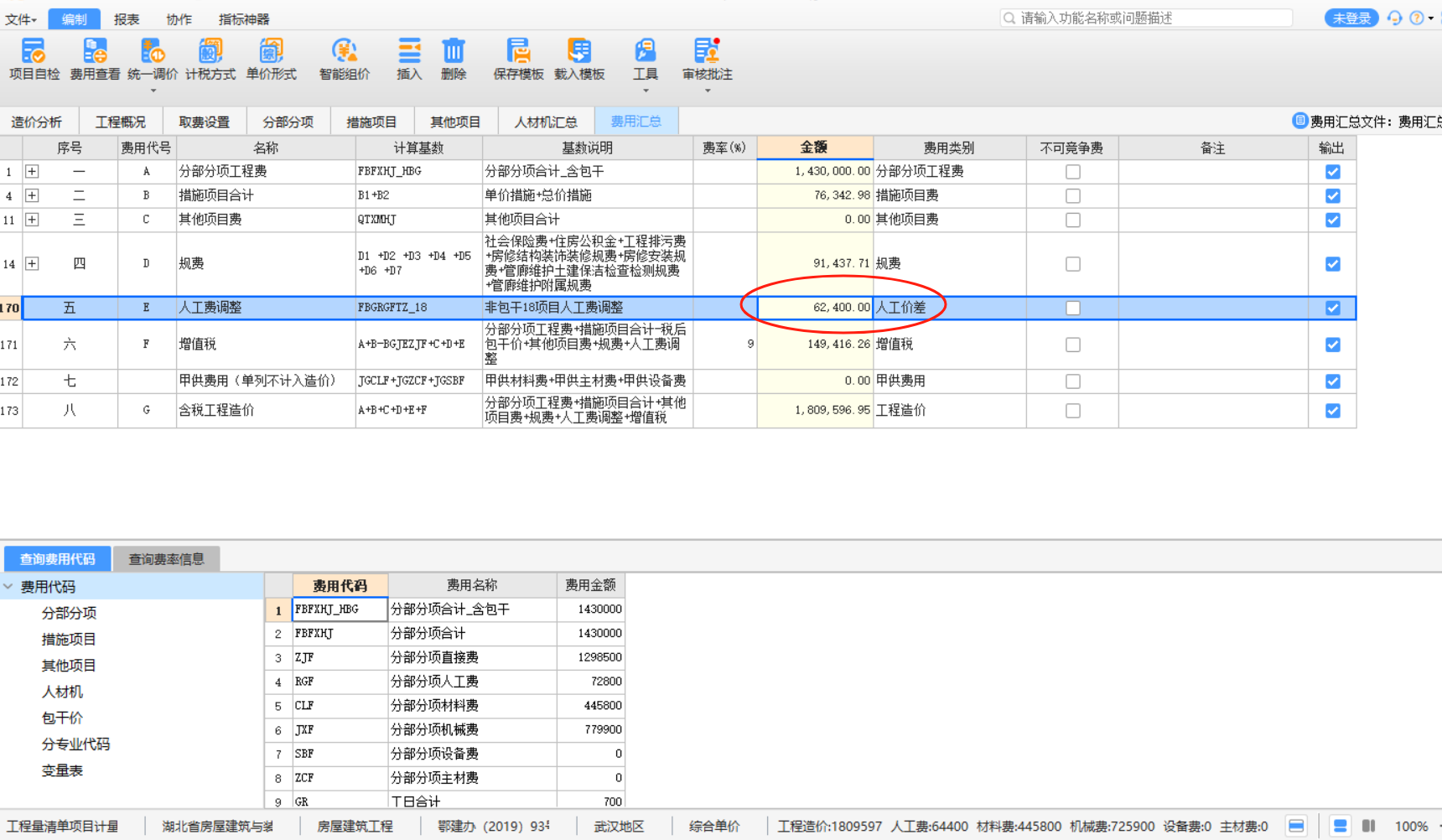Click the search magnifier icon
Viewport: 1442px width, 840px height.
(1009, 18)
